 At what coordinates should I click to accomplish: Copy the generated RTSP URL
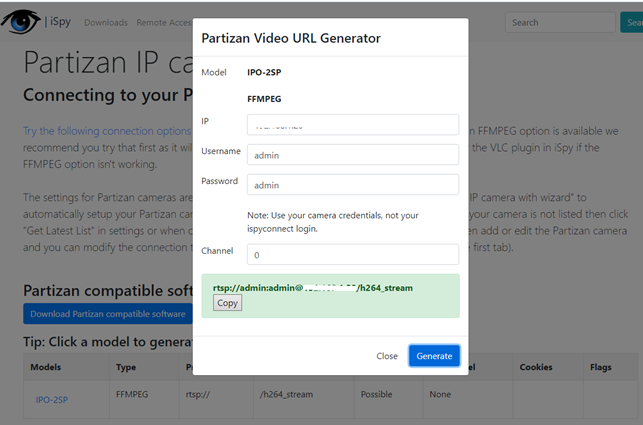227,303
